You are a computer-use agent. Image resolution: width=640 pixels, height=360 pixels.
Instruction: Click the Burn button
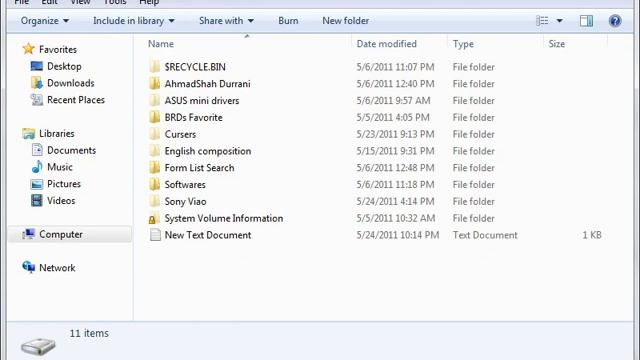click(288, 21)
